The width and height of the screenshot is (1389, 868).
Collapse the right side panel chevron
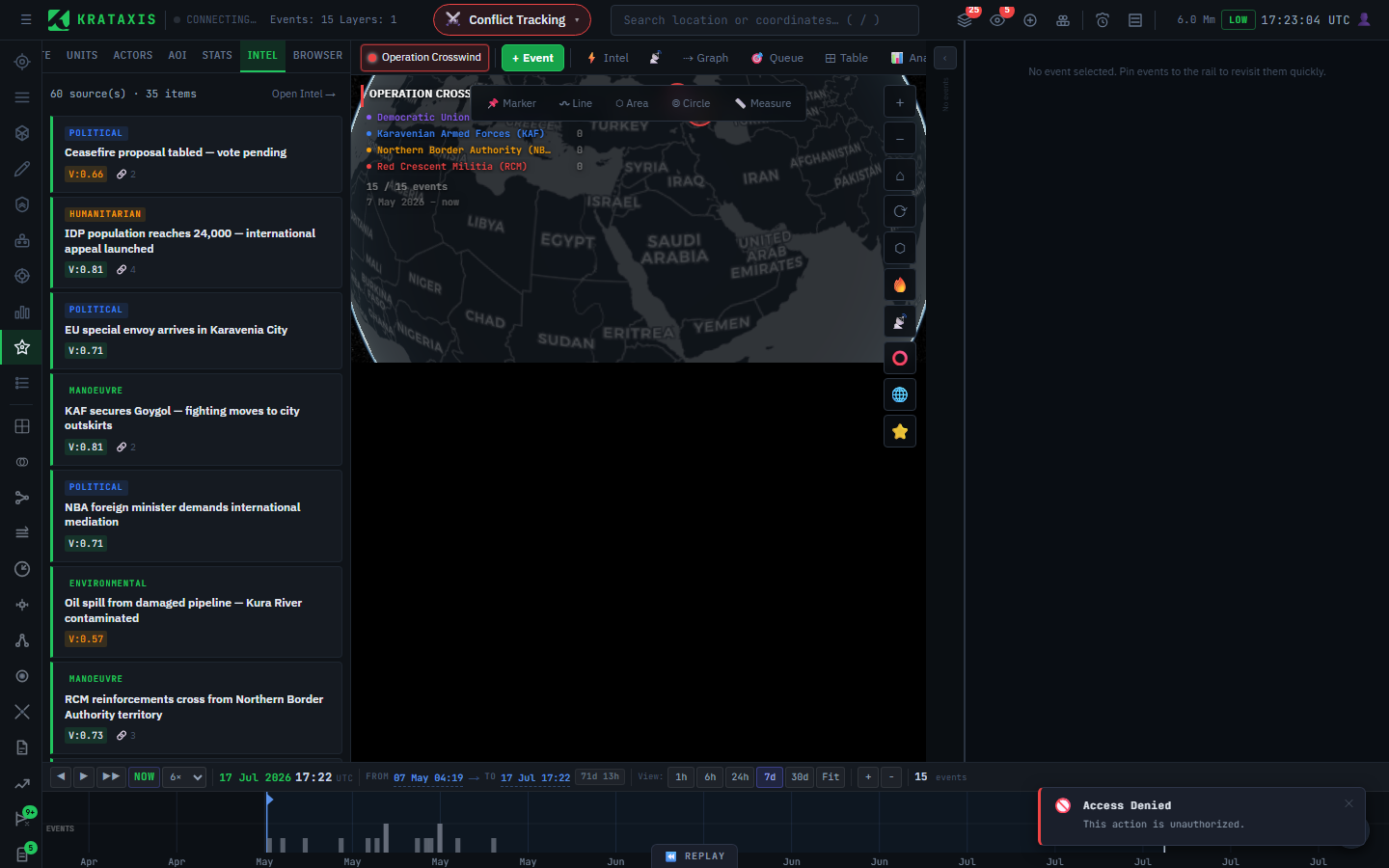(945, 58)
